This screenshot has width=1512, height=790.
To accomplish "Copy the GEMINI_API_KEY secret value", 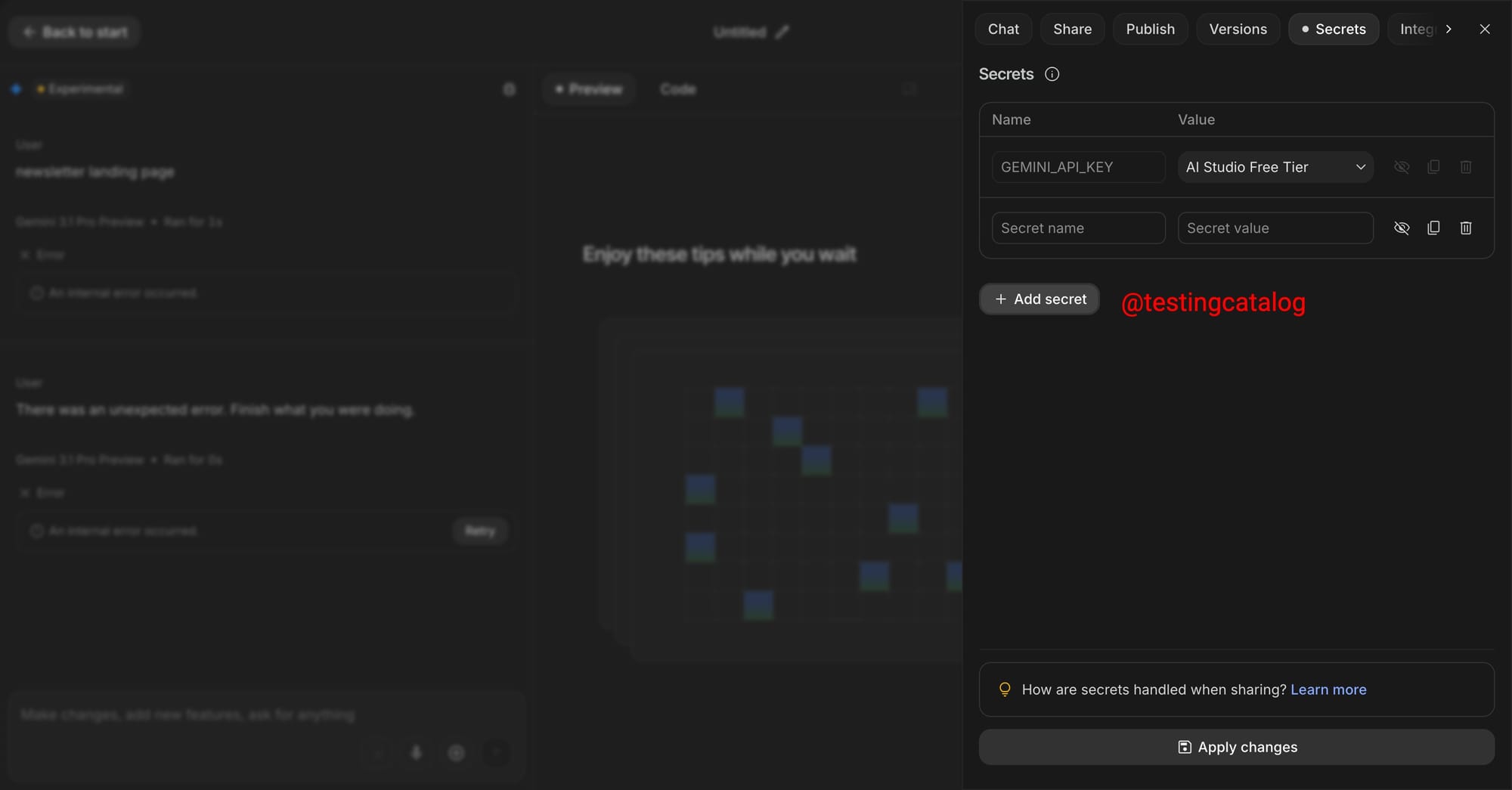I will click(x=1433, y=167).
